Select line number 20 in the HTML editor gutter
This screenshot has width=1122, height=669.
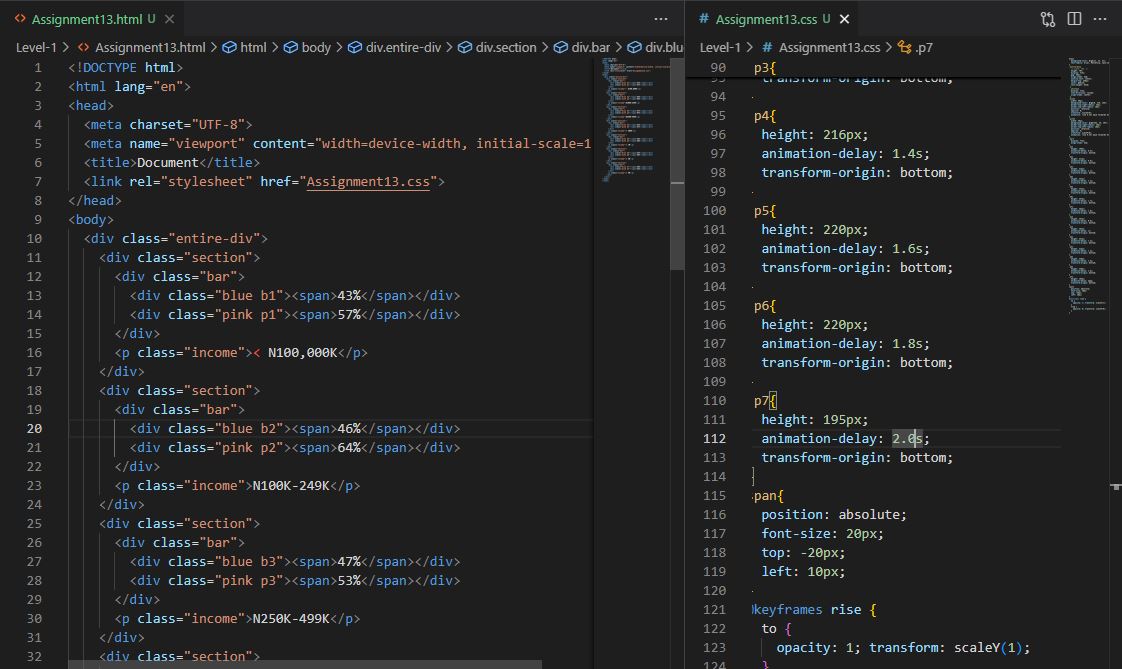pyautogui.click(x=34, y=428)
